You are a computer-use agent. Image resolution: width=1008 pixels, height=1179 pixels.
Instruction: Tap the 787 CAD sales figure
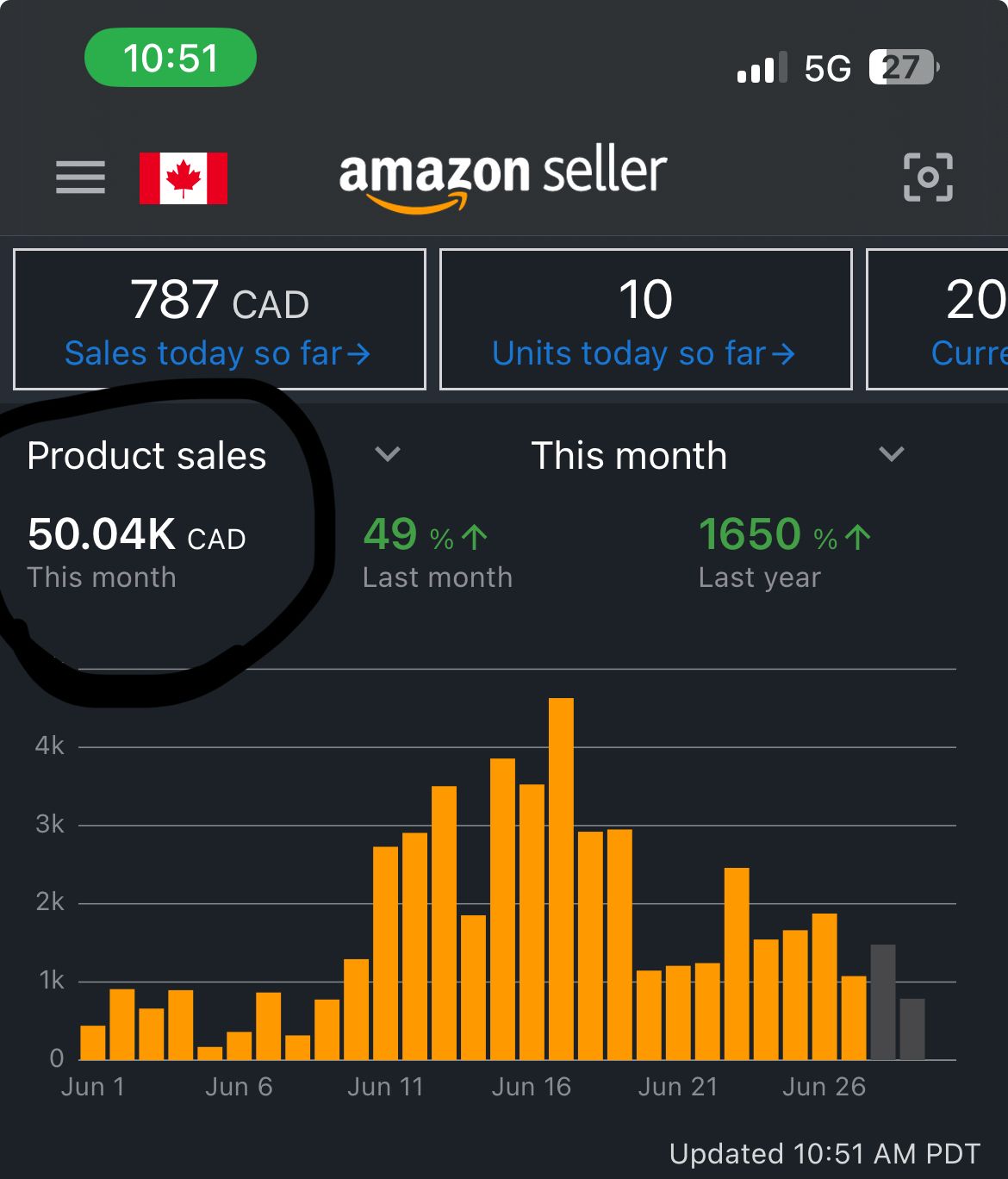[218, 299]
